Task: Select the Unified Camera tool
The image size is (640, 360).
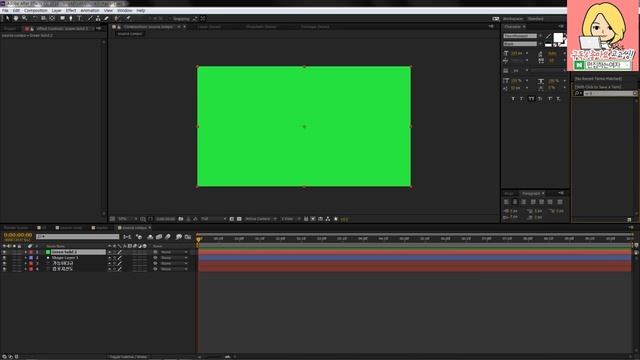Action: coord(43,18)
